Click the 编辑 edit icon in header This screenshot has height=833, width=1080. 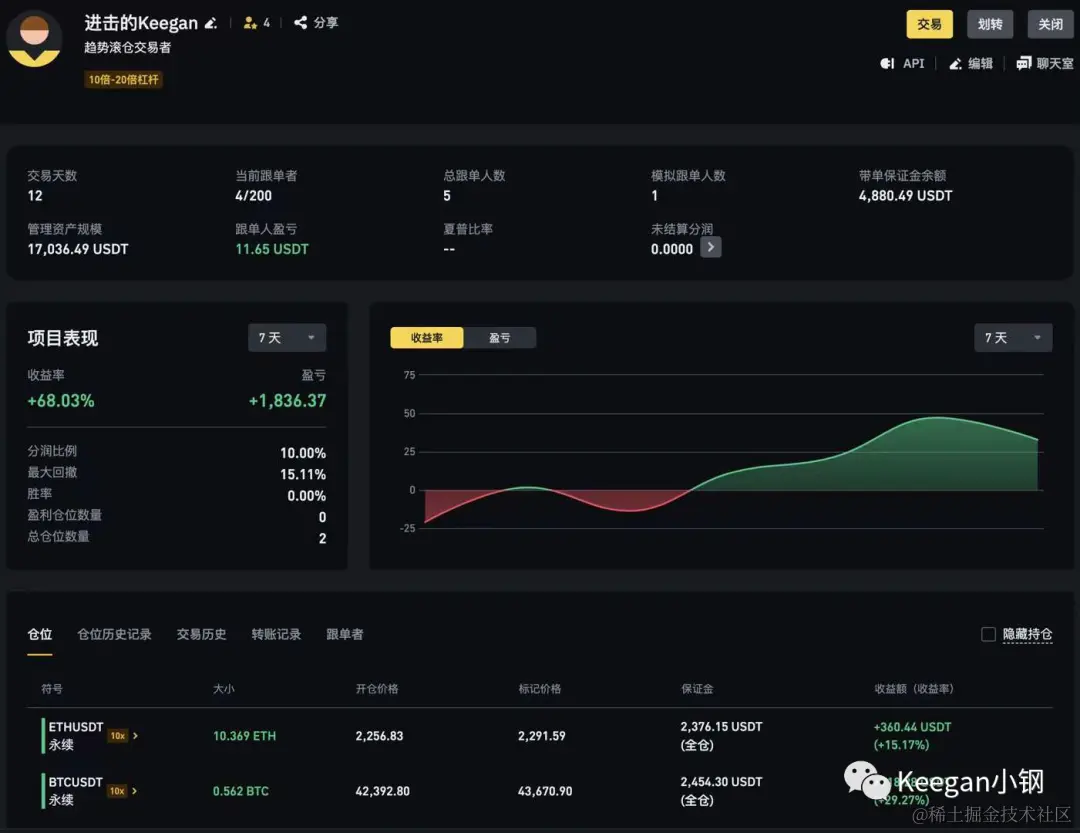pos(955,64)
